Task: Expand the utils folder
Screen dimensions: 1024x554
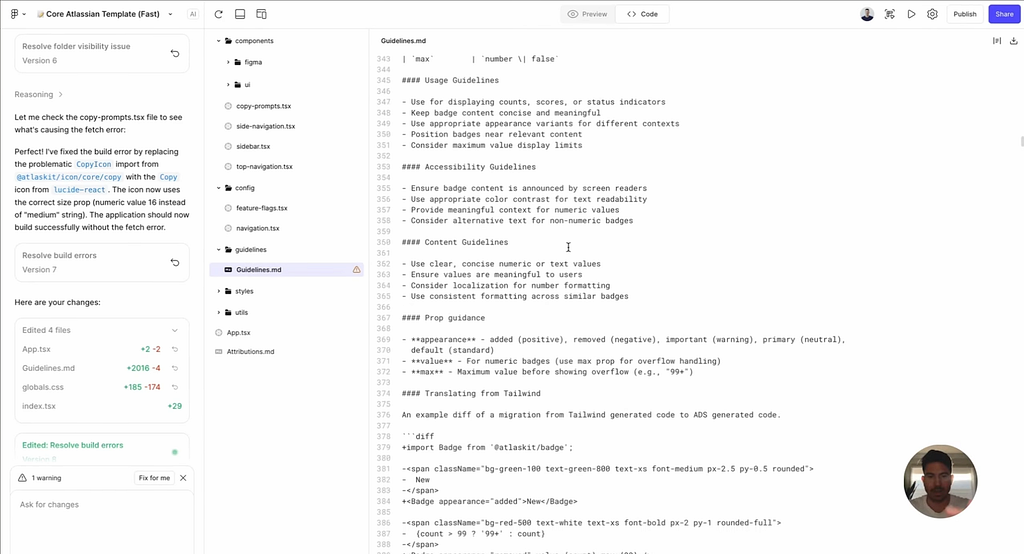Action: (219, 312)
